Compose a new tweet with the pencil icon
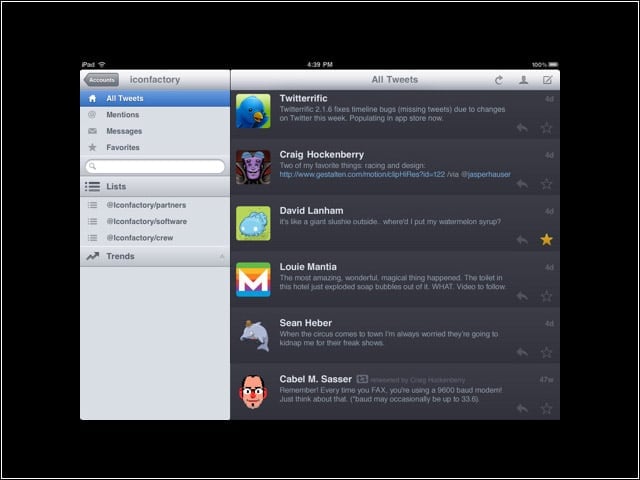The width and height of the screenshot is (640, 480). [x=547, y=80]
